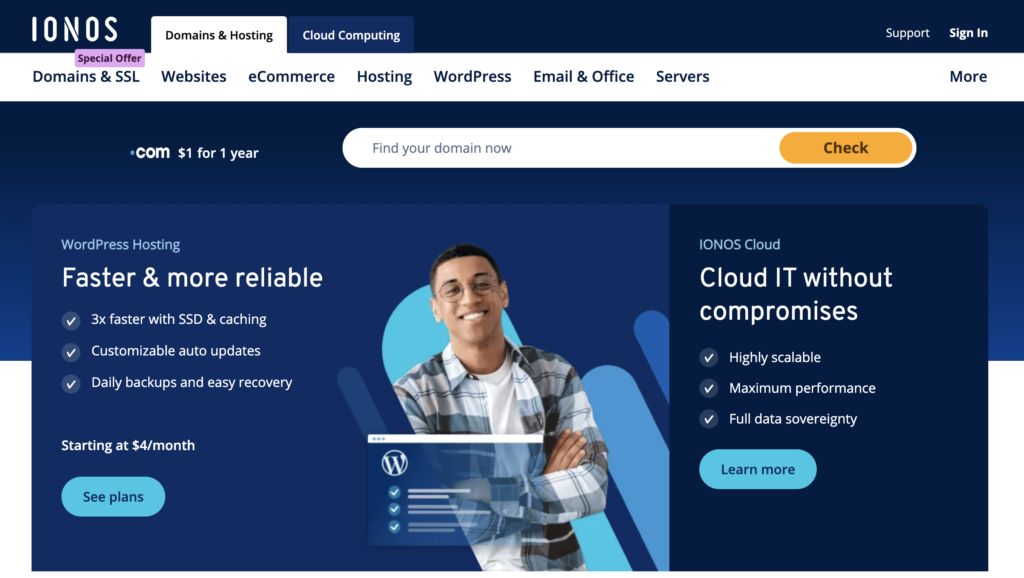Open the Email & Office menu

click(583, 77)
